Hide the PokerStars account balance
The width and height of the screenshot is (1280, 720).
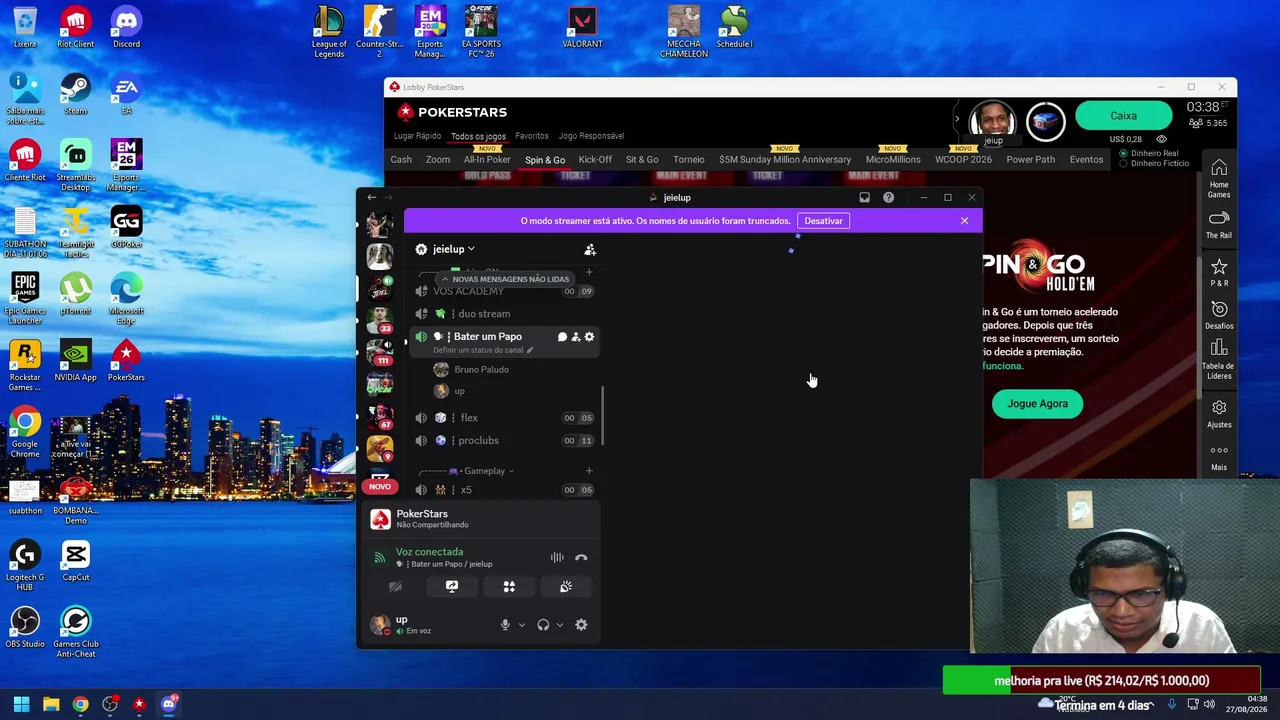[1161, 139]
